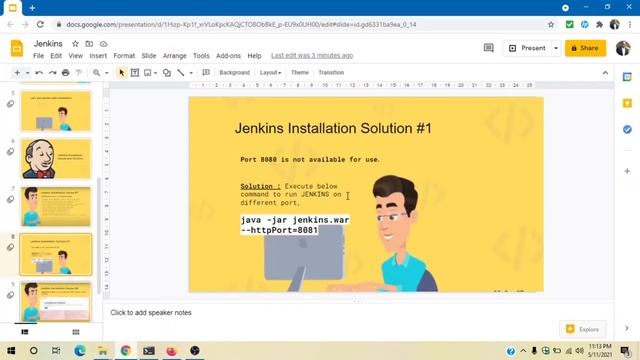This screenshot has height=360, width=640.
Task: Switch to grid view
Action: tap(76, 332)
